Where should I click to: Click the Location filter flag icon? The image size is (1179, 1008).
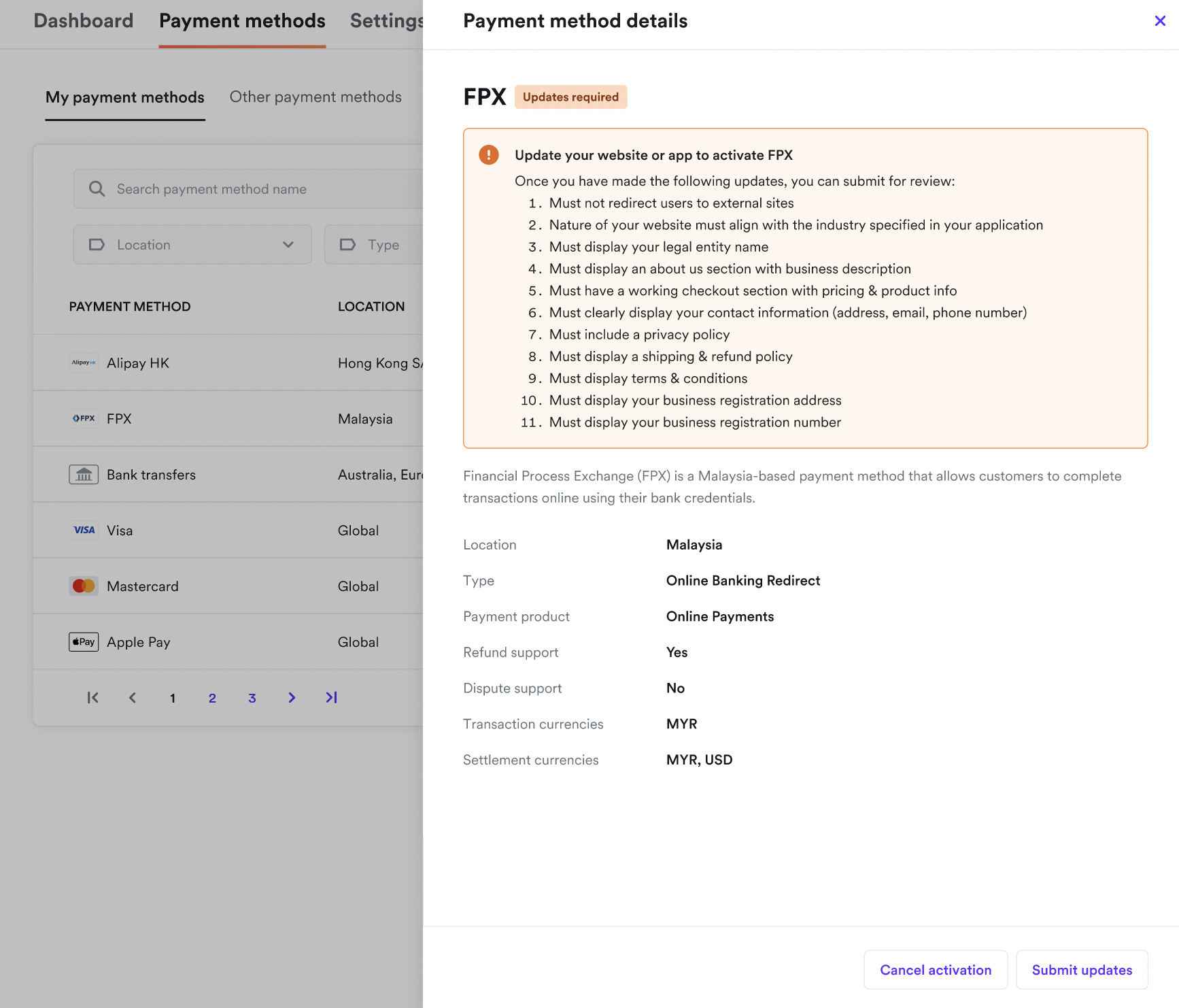pyautogui.click(x=97, y=244)
